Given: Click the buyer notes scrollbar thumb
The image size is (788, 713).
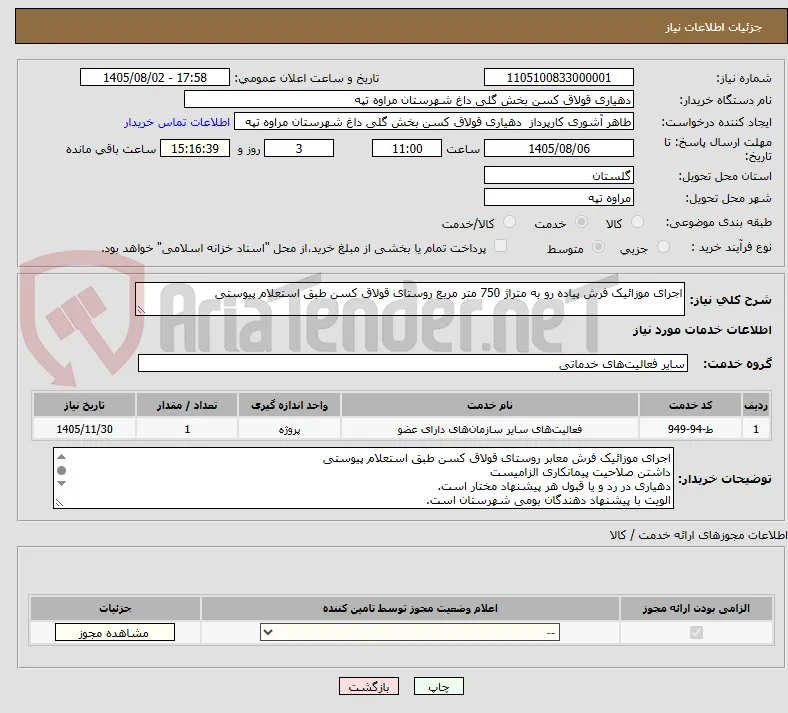Looking at the screenshot, I should click(x=61, y=470).
